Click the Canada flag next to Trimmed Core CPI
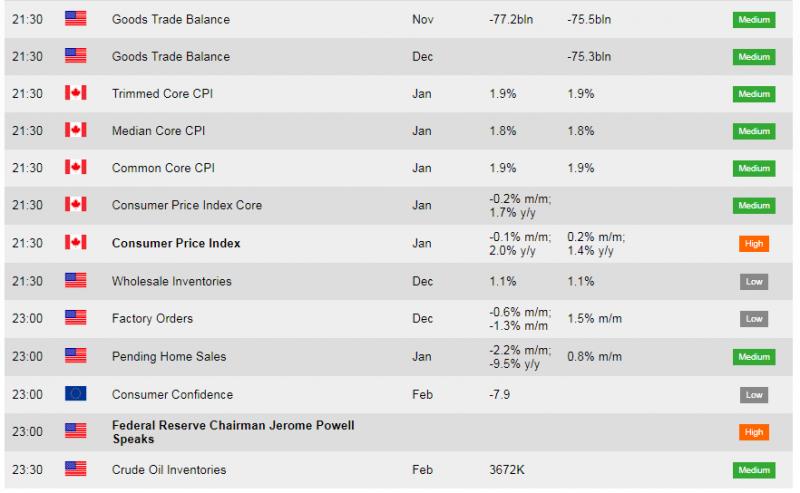The width and height of the screenshot is (800, 493). pyautogui.click(x=76, y=93)
